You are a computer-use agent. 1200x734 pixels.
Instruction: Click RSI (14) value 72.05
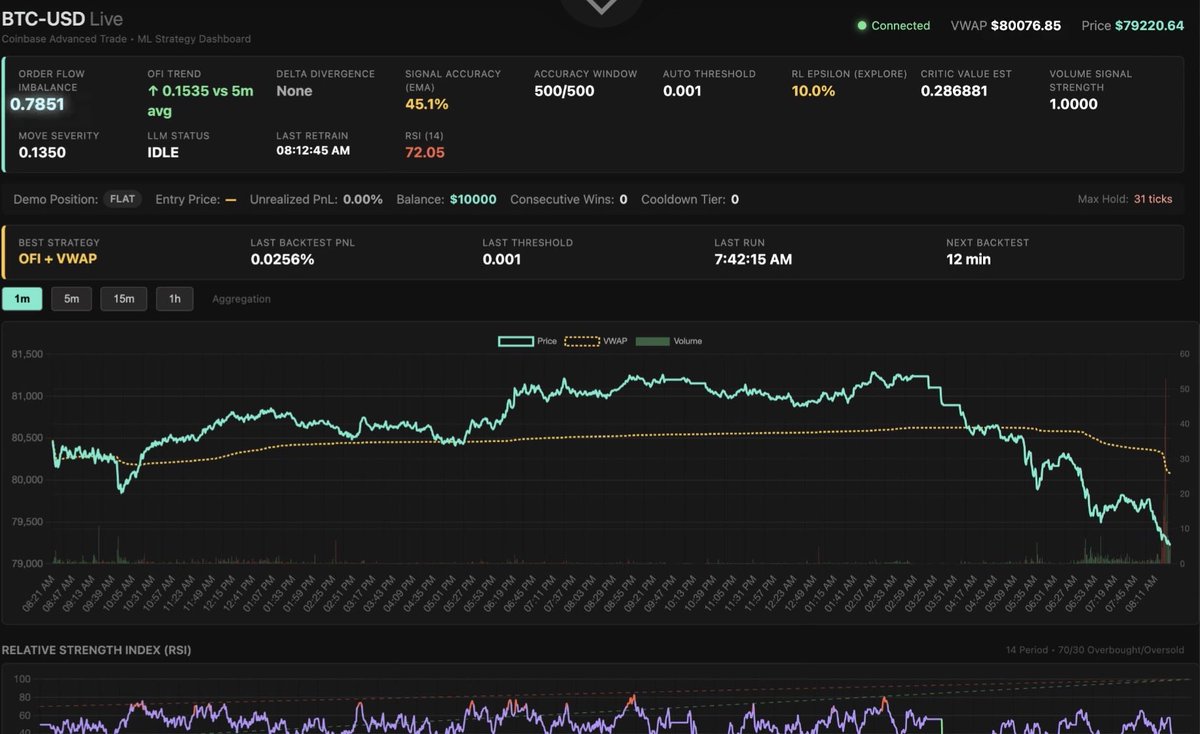coord(425,153)
